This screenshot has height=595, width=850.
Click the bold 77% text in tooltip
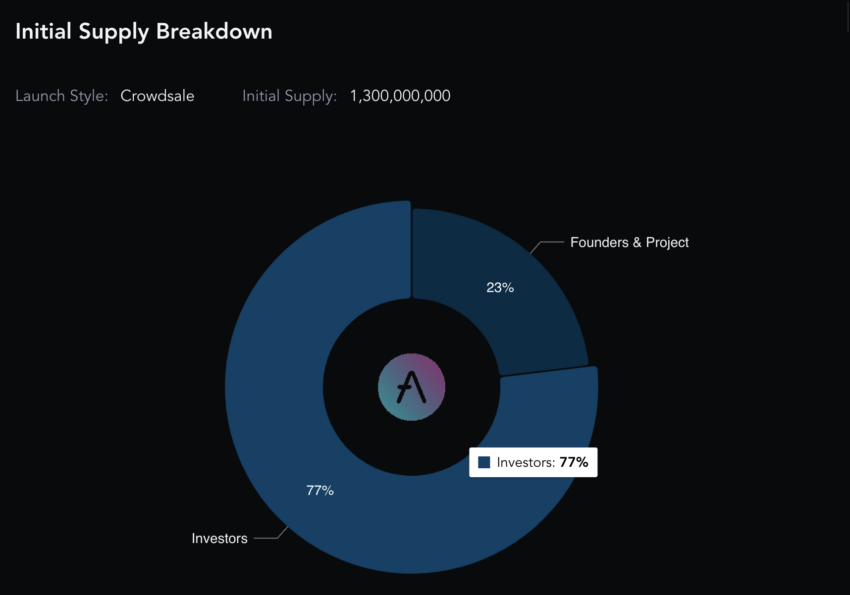[574, 462]
